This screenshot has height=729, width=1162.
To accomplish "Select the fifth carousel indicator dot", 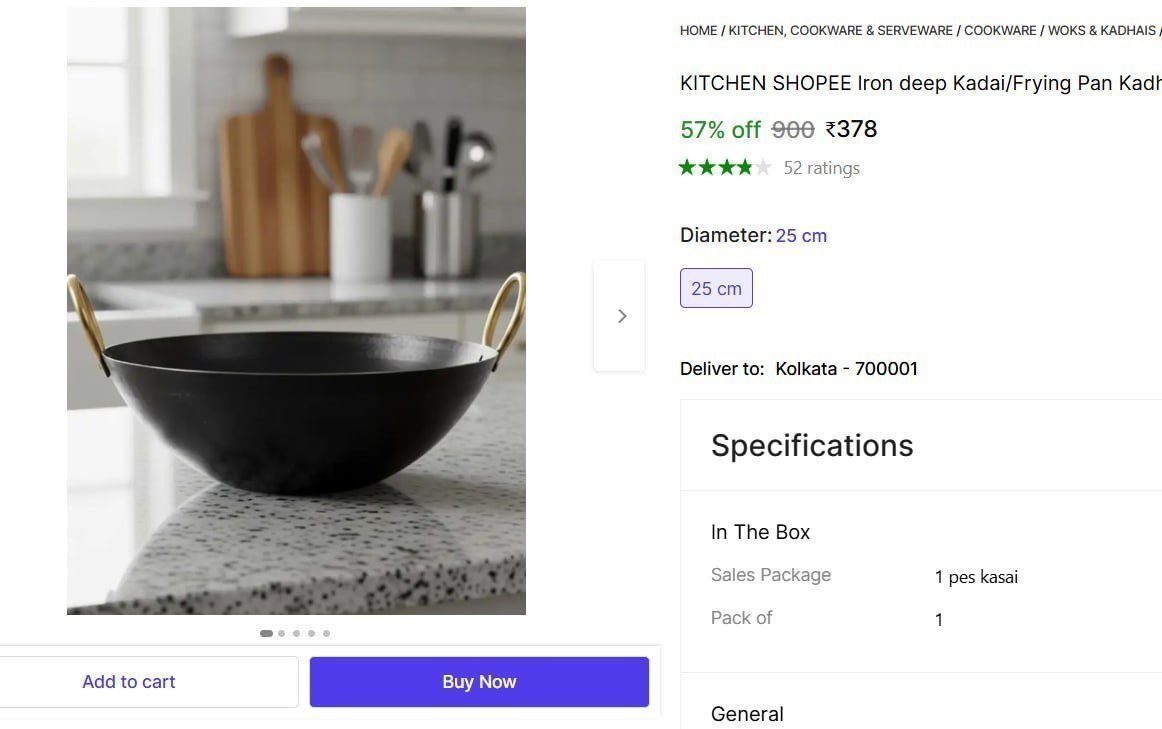I will tap(326, 633).
